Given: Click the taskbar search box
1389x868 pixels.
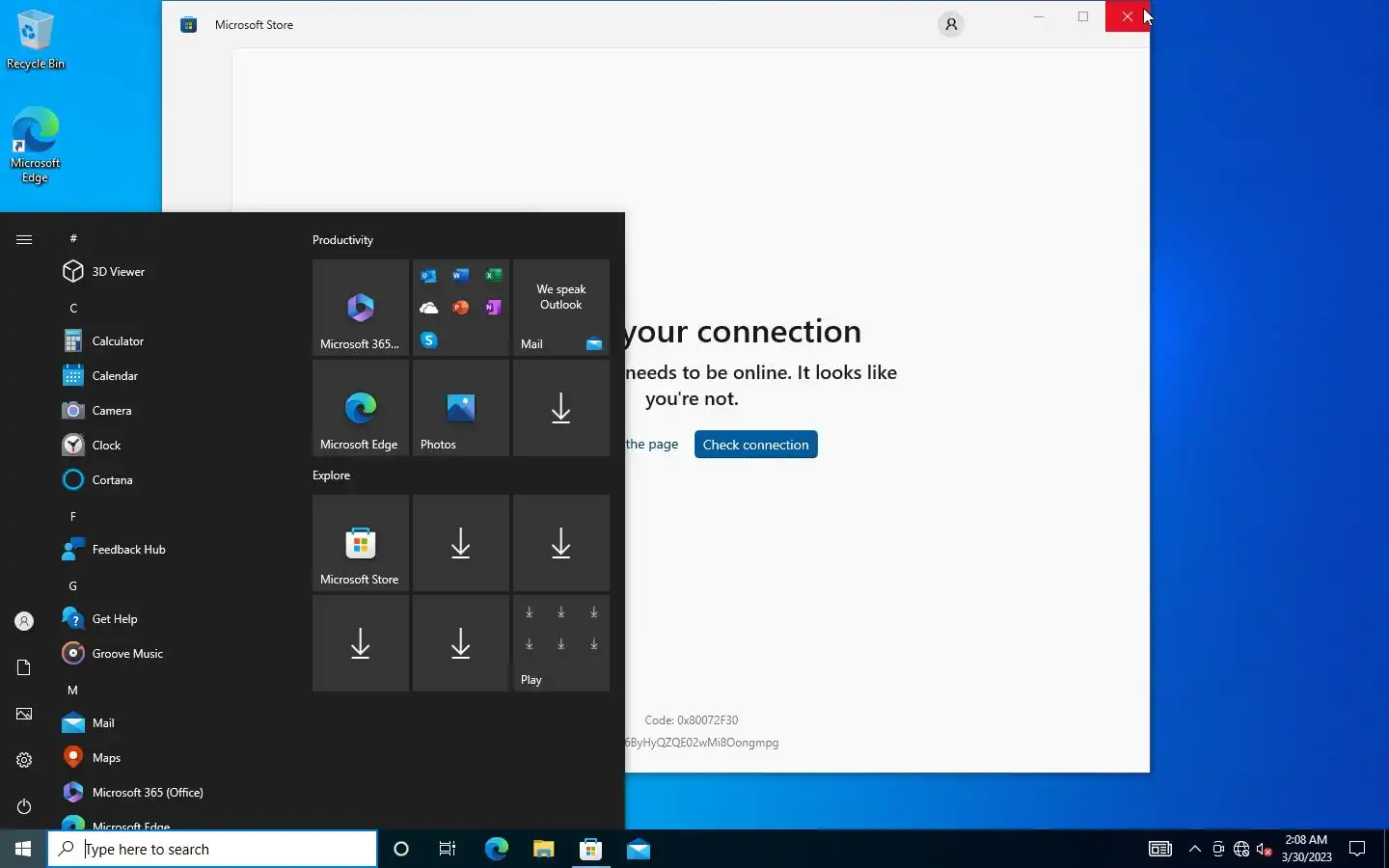Looking at the screenshot, I should (212, 849).
